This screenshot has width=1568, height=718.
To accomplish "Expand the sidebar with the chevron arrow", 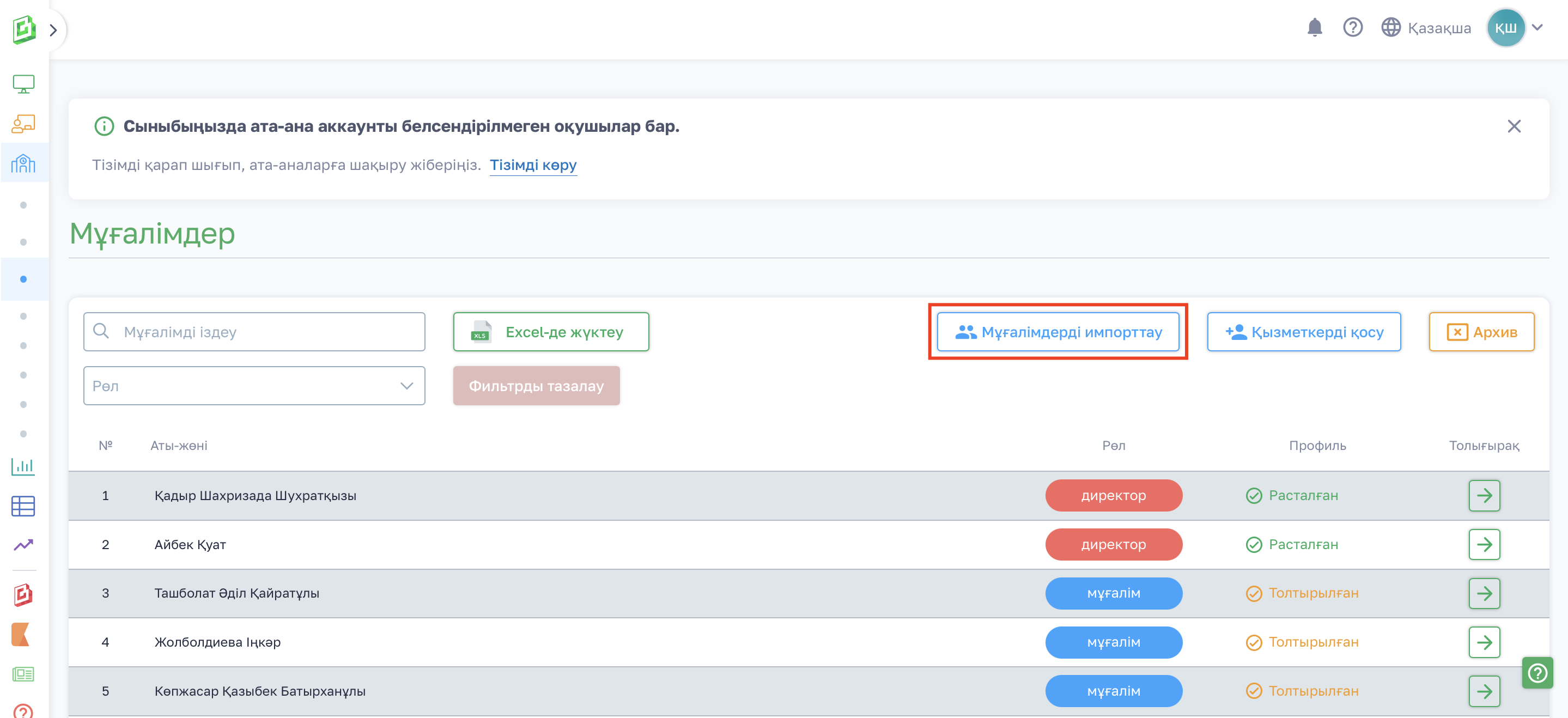I will [53, 30].
